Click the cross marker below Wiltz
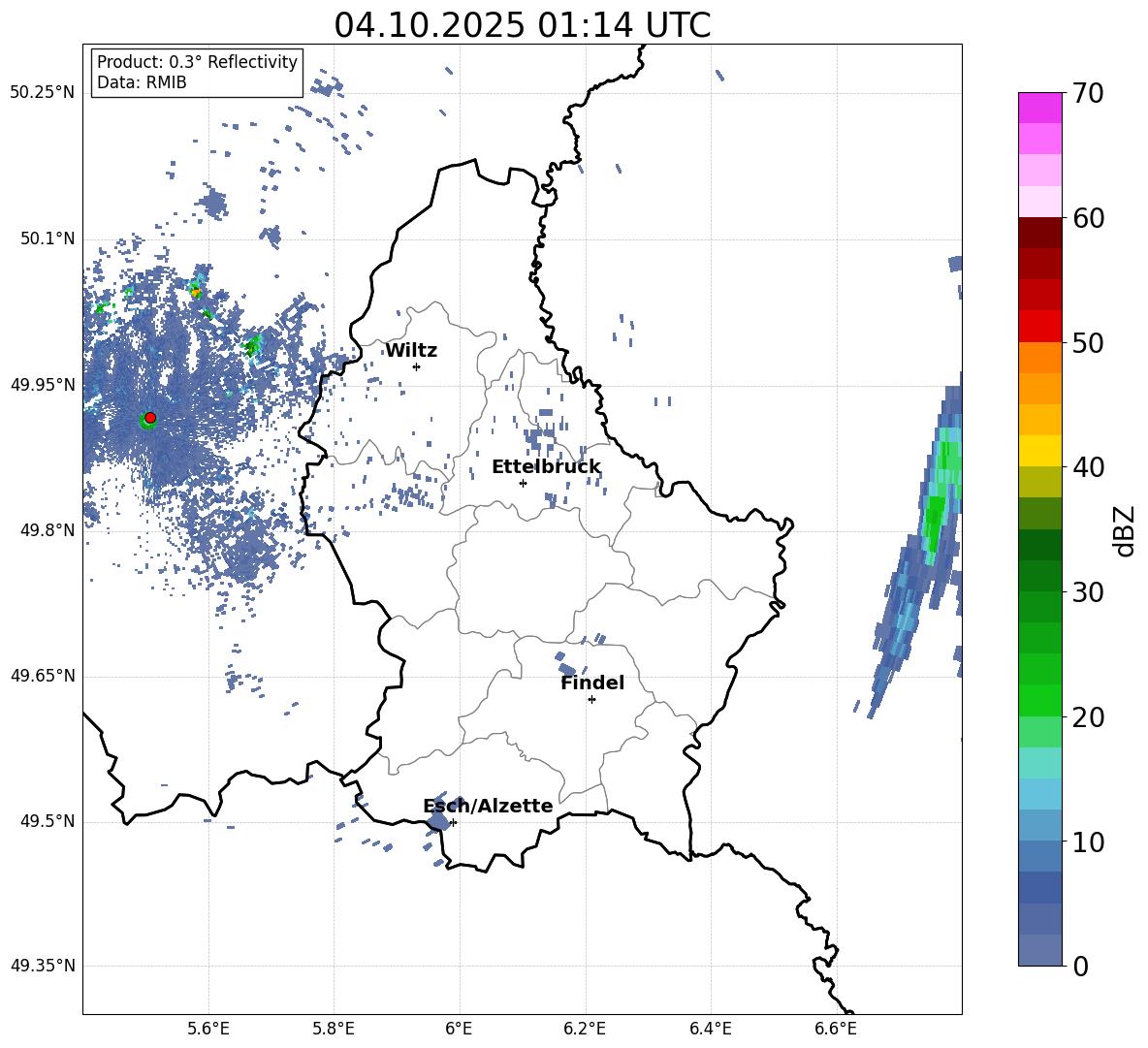This screenshot has width=1148, height=1048. pyautogui.click(x=417, y=366)
